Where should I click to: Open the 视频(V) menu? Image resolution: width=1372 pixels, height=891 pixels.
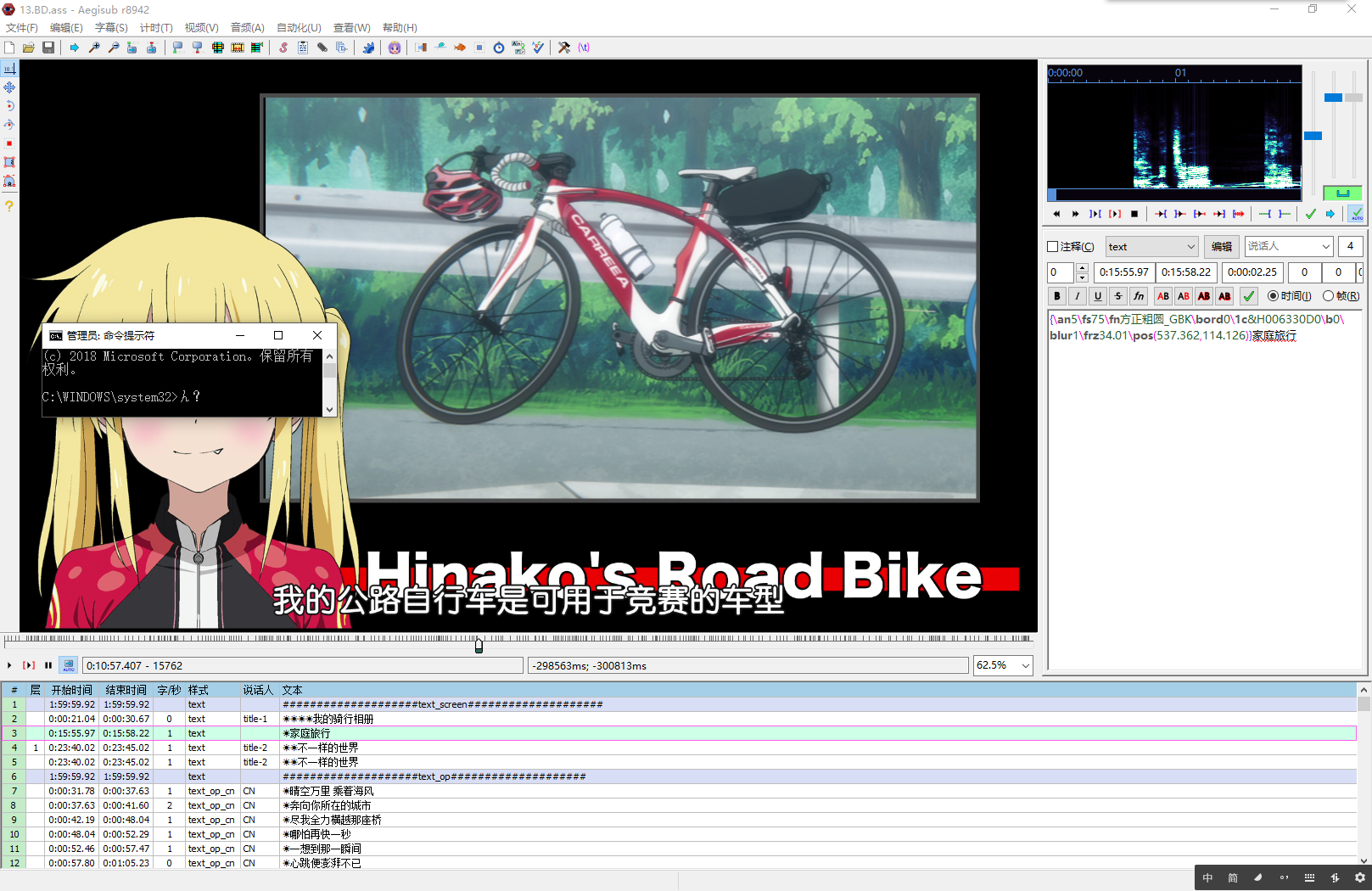(201, 28)
